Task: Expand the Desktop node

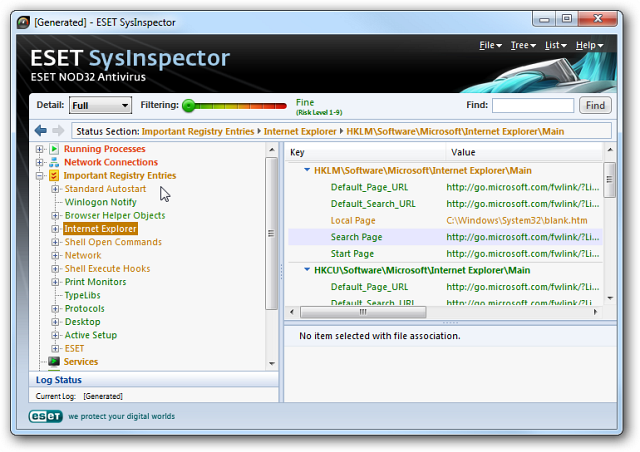Action: point(55,322)
